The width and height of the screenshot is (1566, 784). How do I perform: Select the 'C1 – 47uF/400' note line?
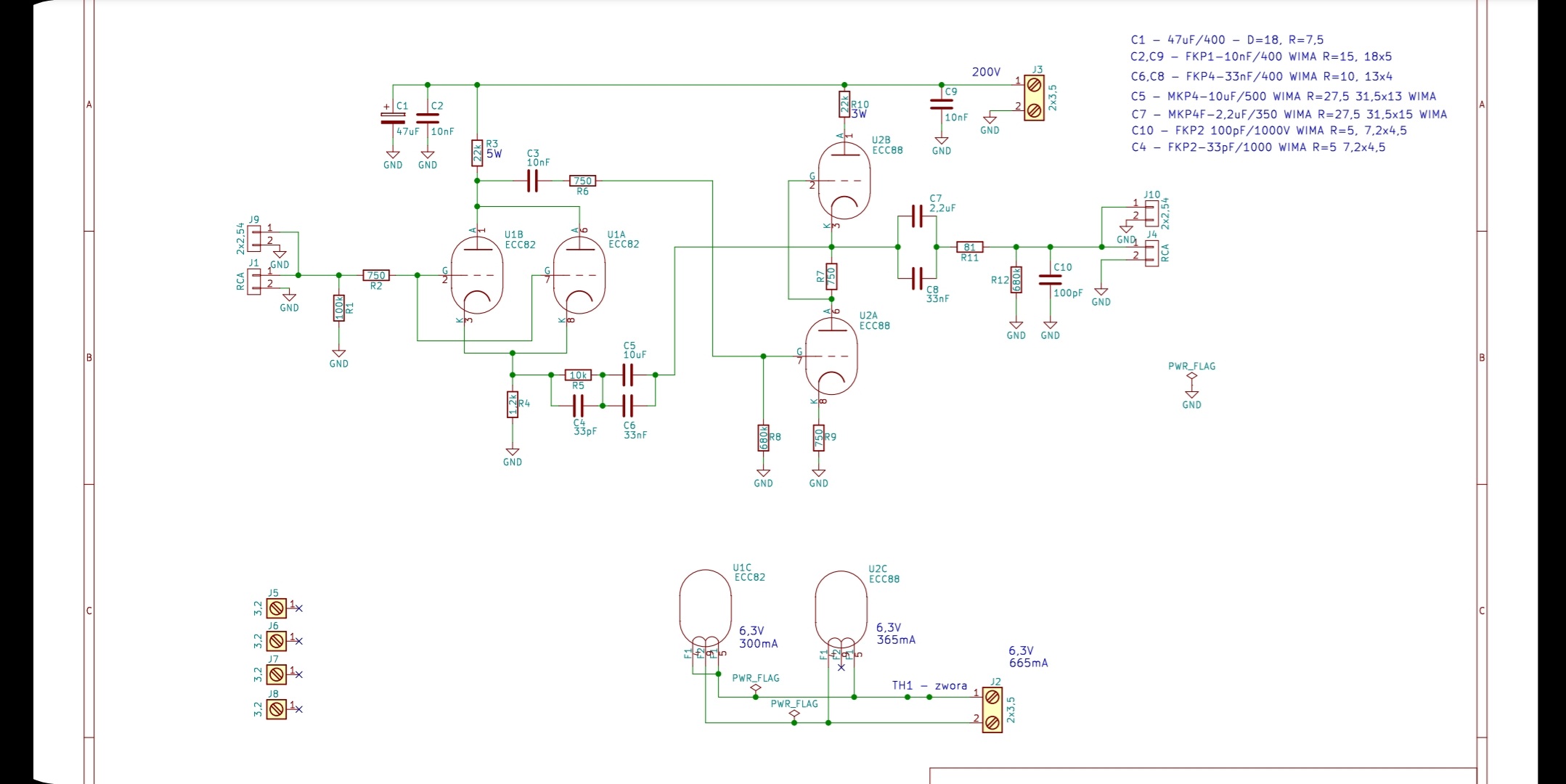(x=1227, y=40)
